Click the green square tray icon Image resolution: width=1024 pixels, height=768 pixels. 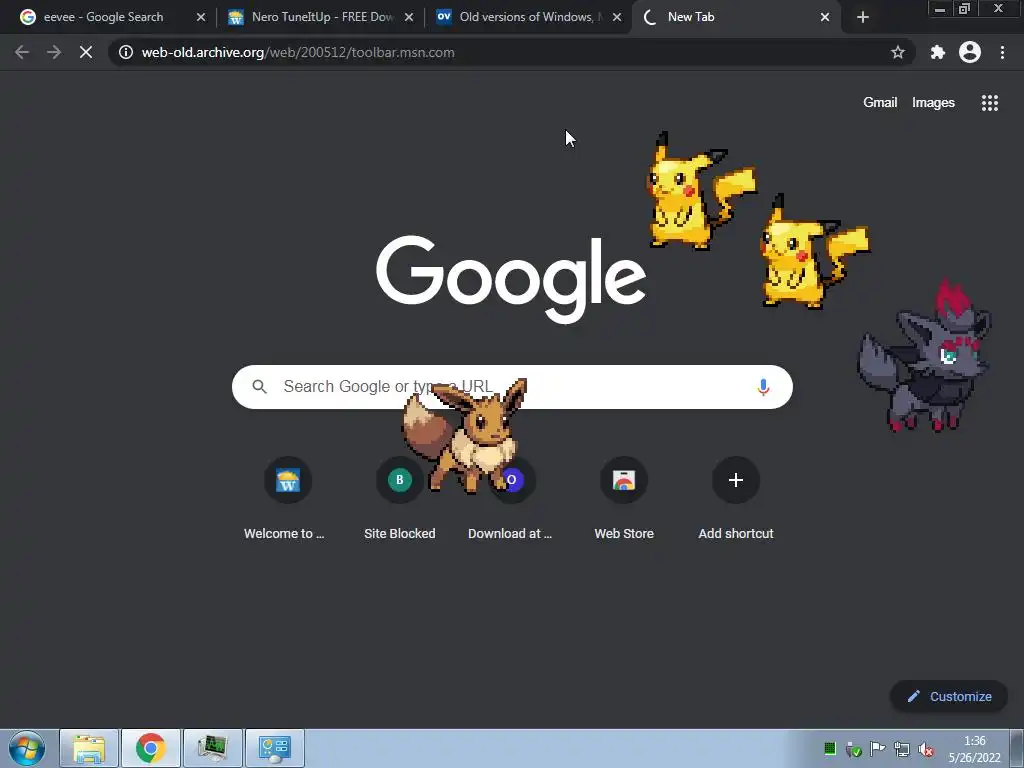[x=830, y=749]
